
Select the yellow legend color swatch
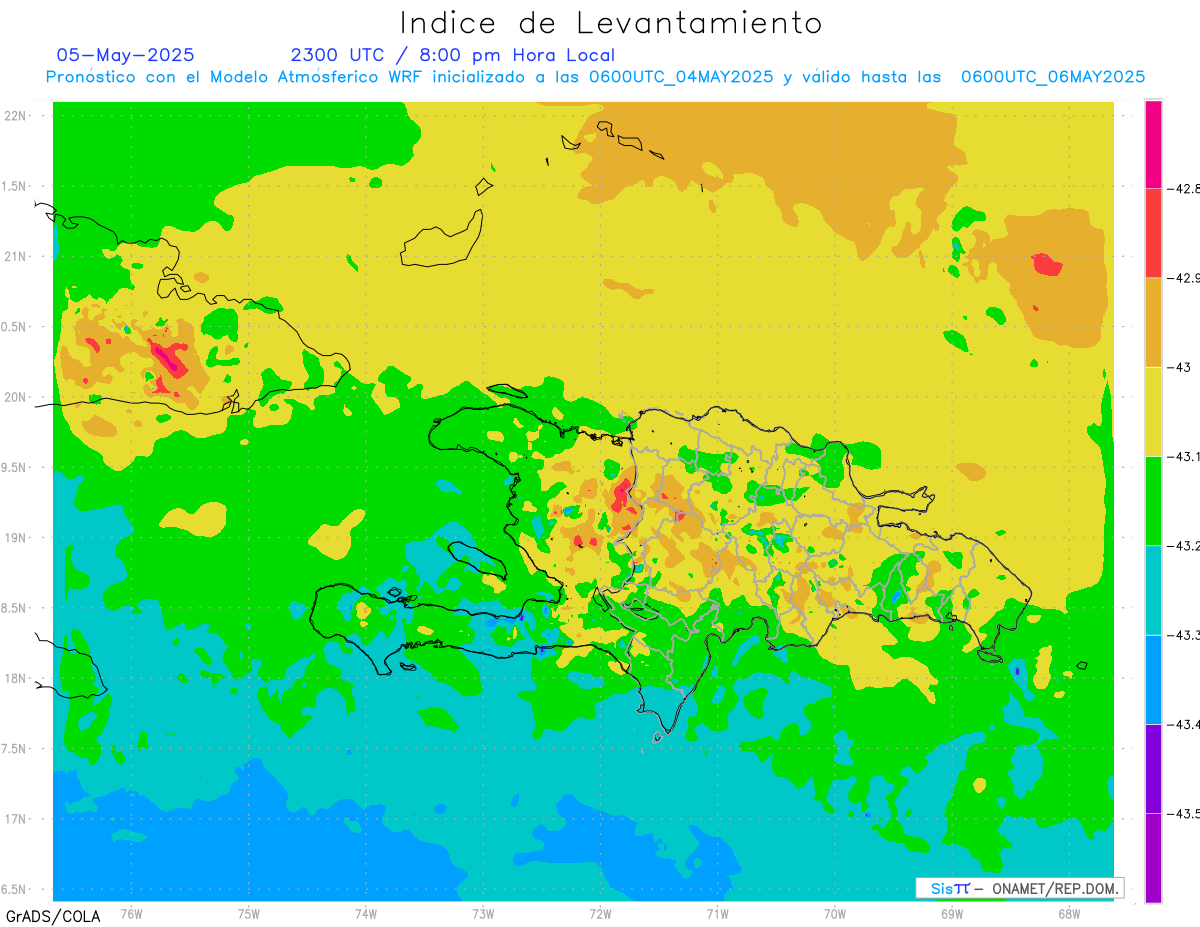pos(1153,411)
